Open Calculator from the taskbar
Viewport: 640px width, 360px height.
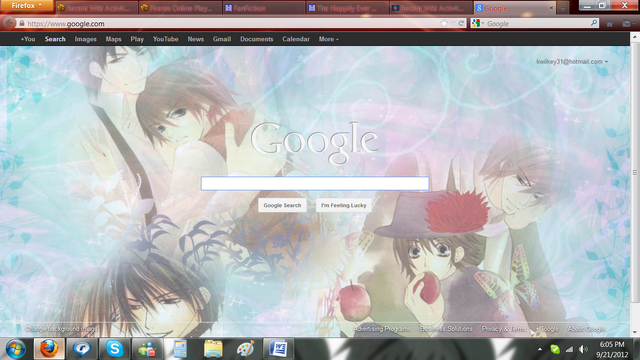pyautogui.click(x=180, y=349)
